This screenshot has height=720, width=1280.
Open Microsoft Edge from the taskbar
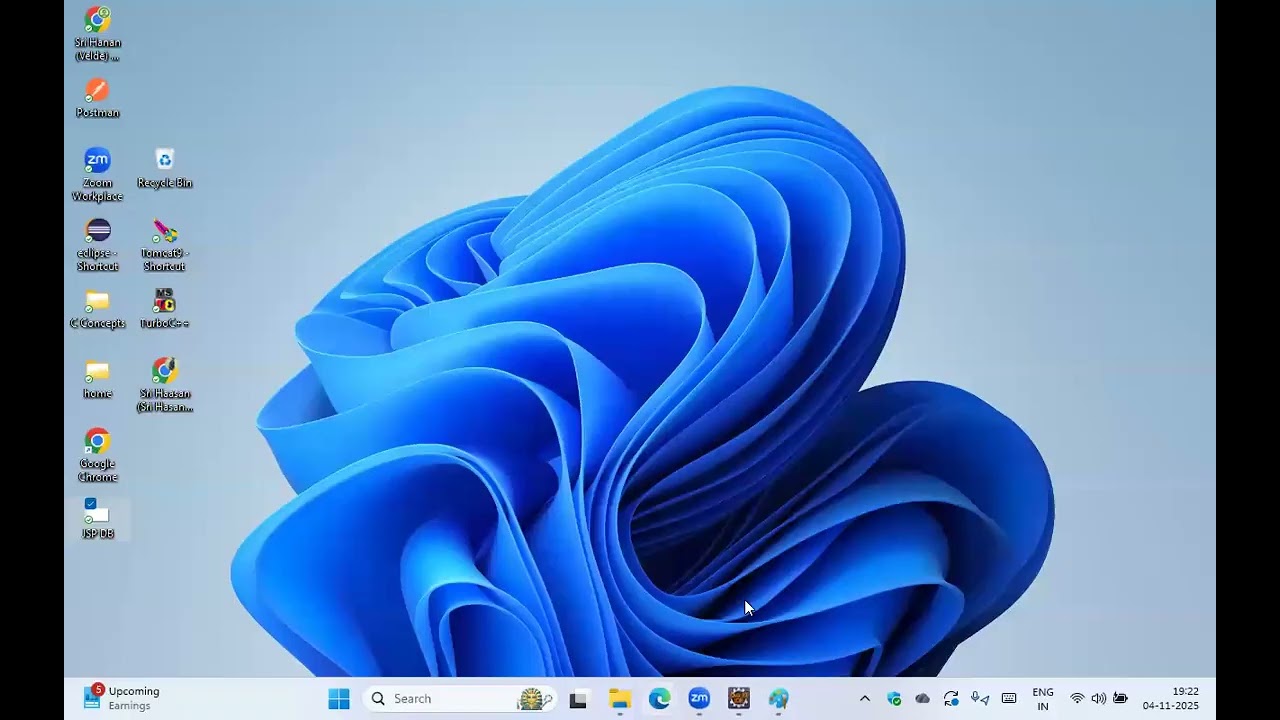(x=659, y=699)
